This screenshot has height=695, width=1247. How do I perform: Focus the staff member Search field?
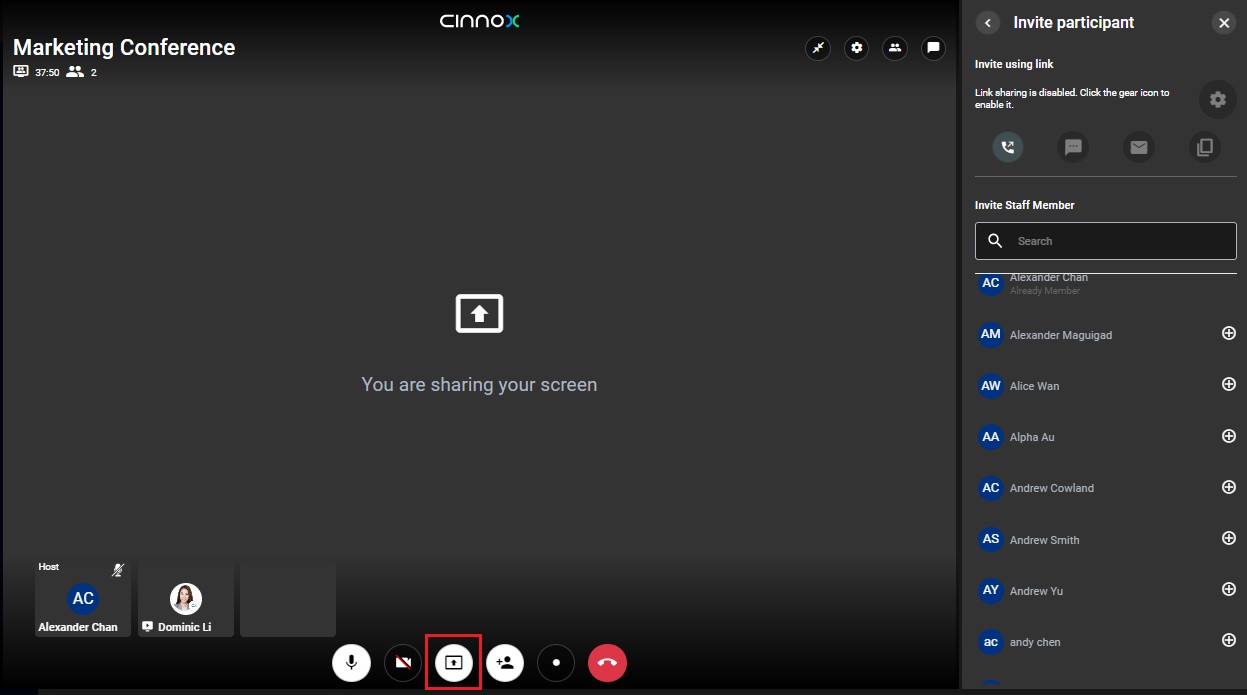coord(1106,241)
